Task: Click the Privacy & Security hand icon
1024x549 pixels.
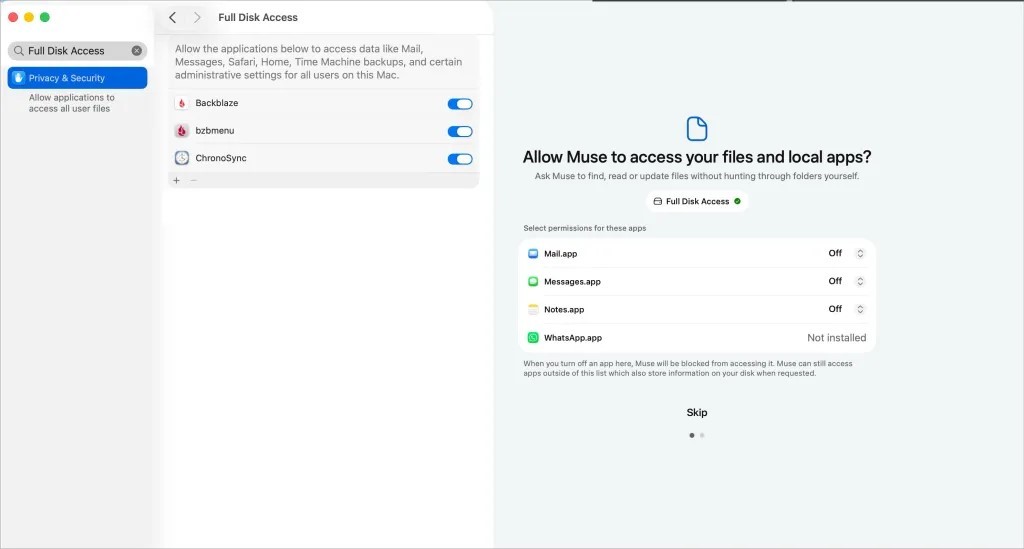Action: point(18,78)
